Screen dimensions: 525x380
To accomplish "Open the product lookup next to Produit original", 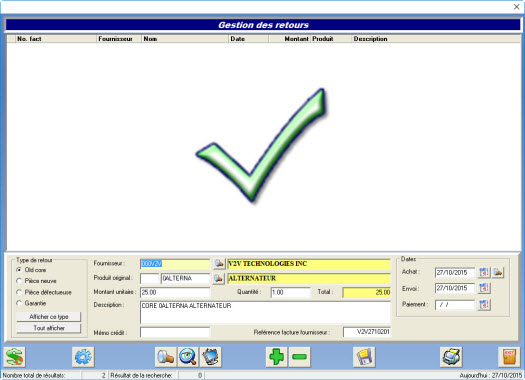I will click(x=219, y=279).
